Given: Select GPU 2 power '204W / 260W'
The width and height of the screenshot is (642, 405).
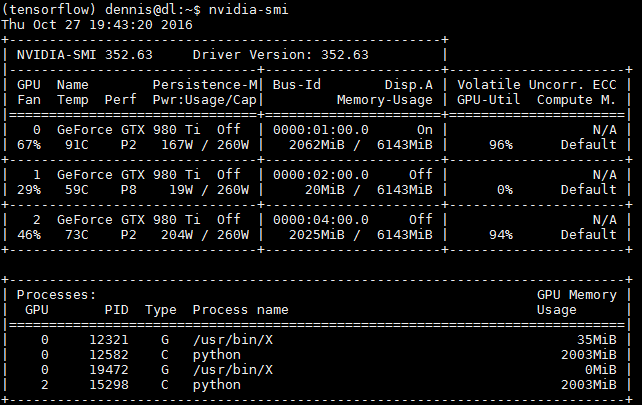Looking at the screenshot, I should tap(205, 235).
